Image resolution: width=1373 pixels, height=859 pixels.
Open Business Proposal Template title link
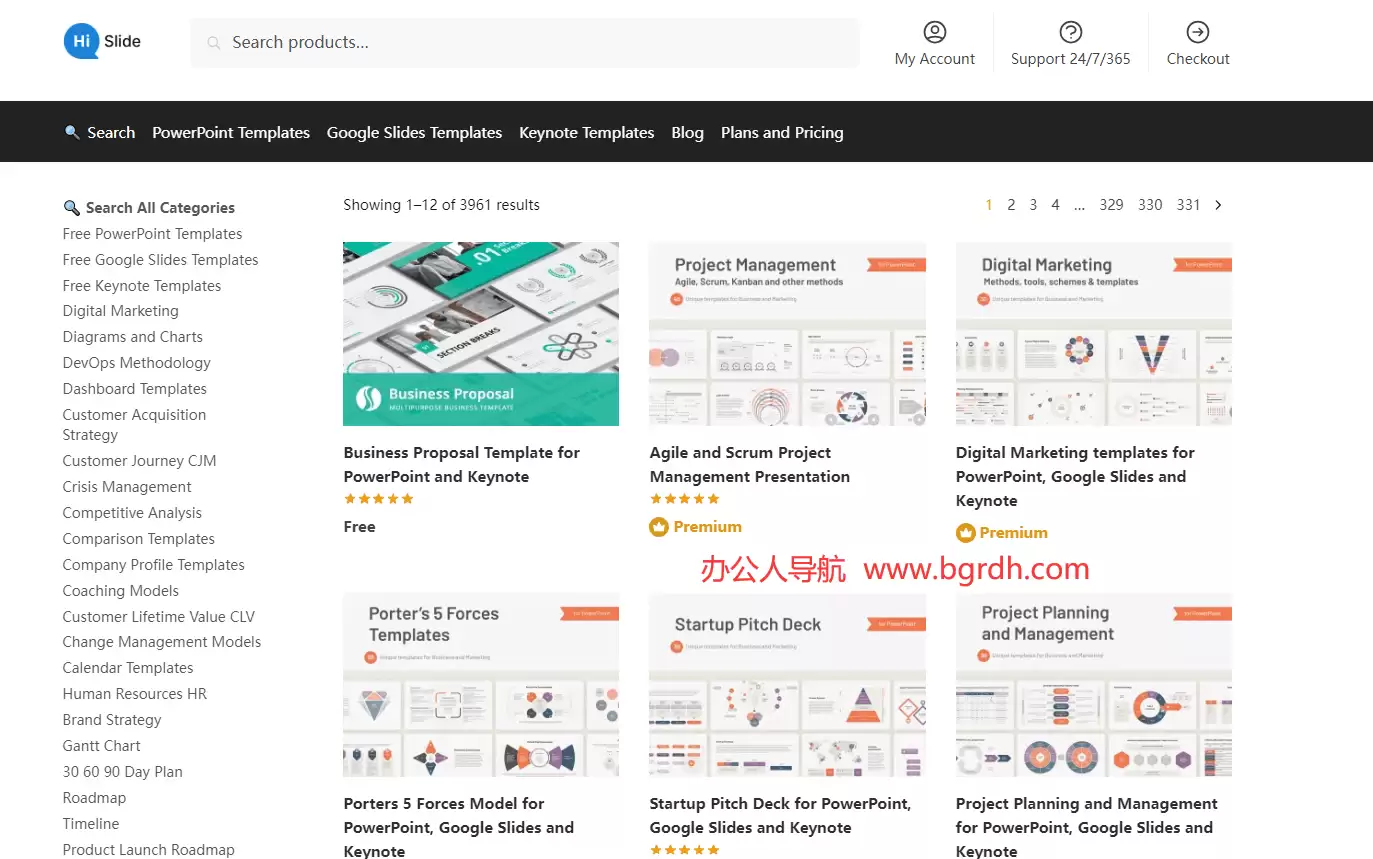461,465
